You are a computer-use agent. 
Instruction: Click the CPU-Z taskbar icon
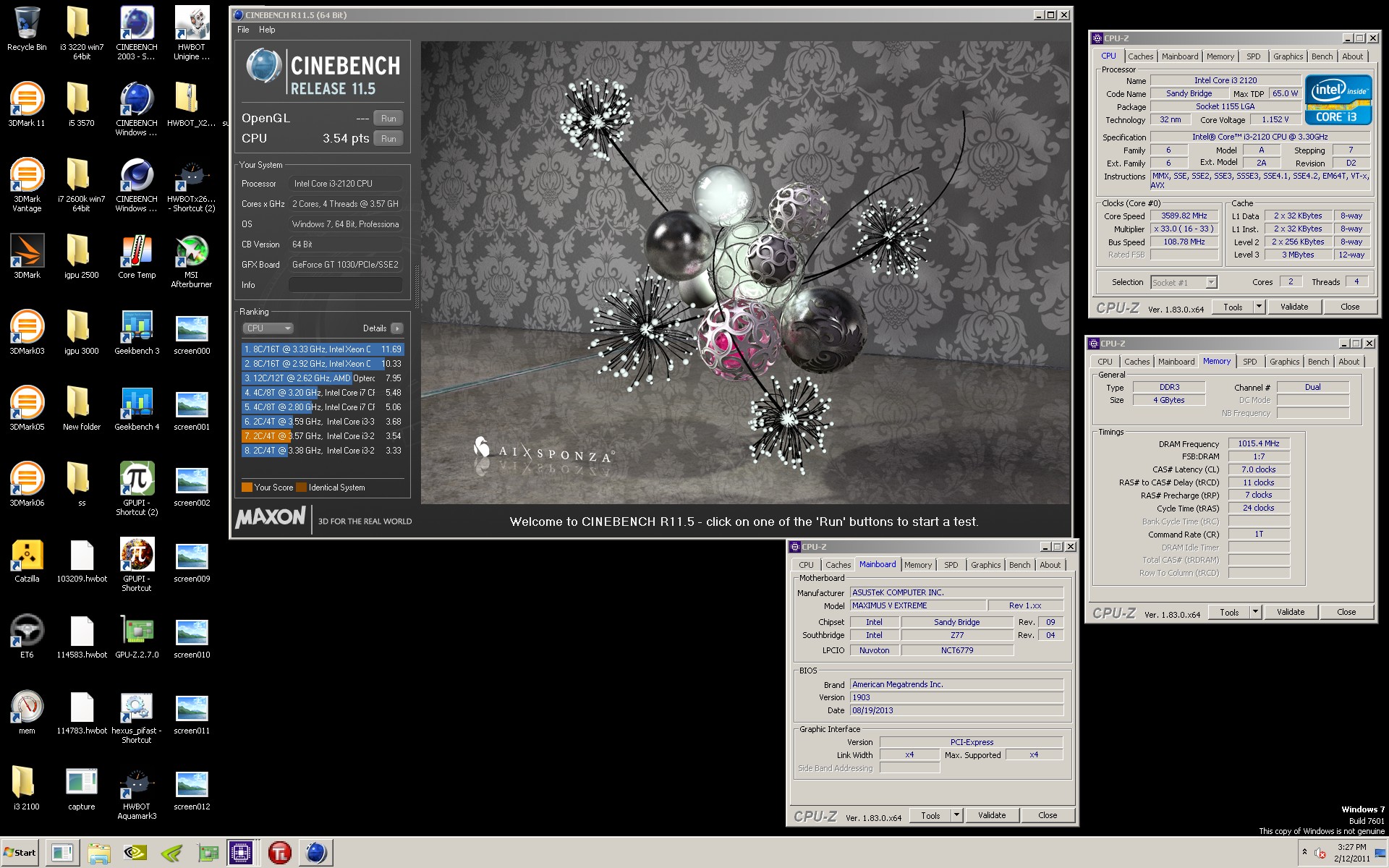240,853
